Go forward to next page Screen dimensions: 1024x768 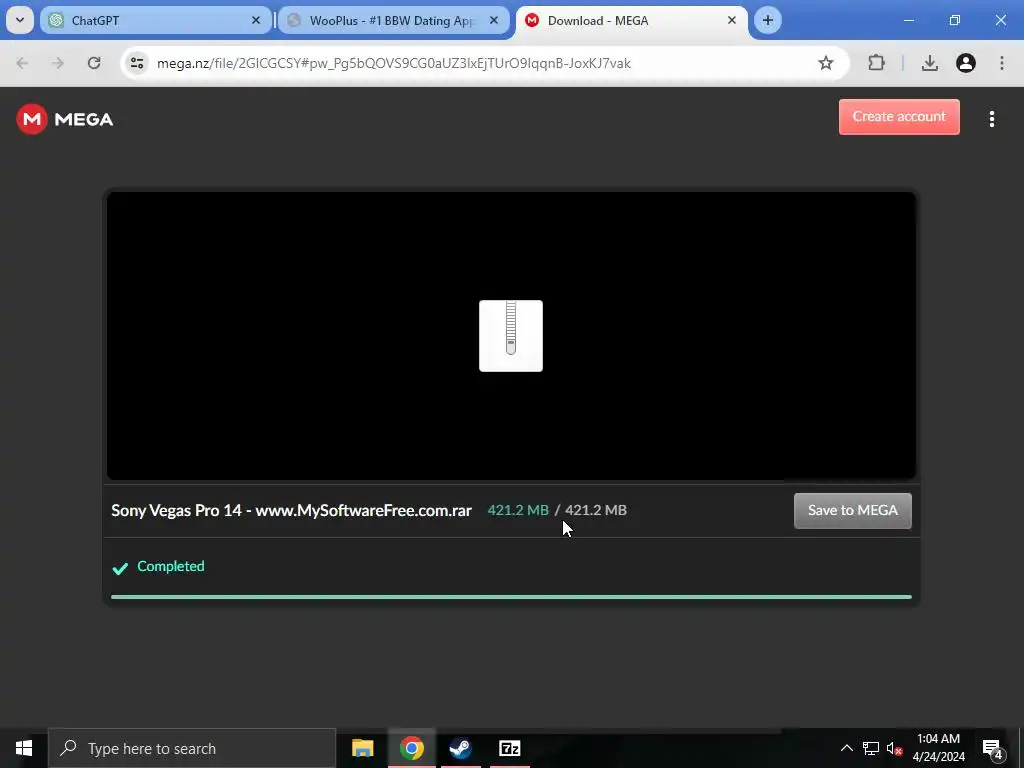[x=58, y=63]
